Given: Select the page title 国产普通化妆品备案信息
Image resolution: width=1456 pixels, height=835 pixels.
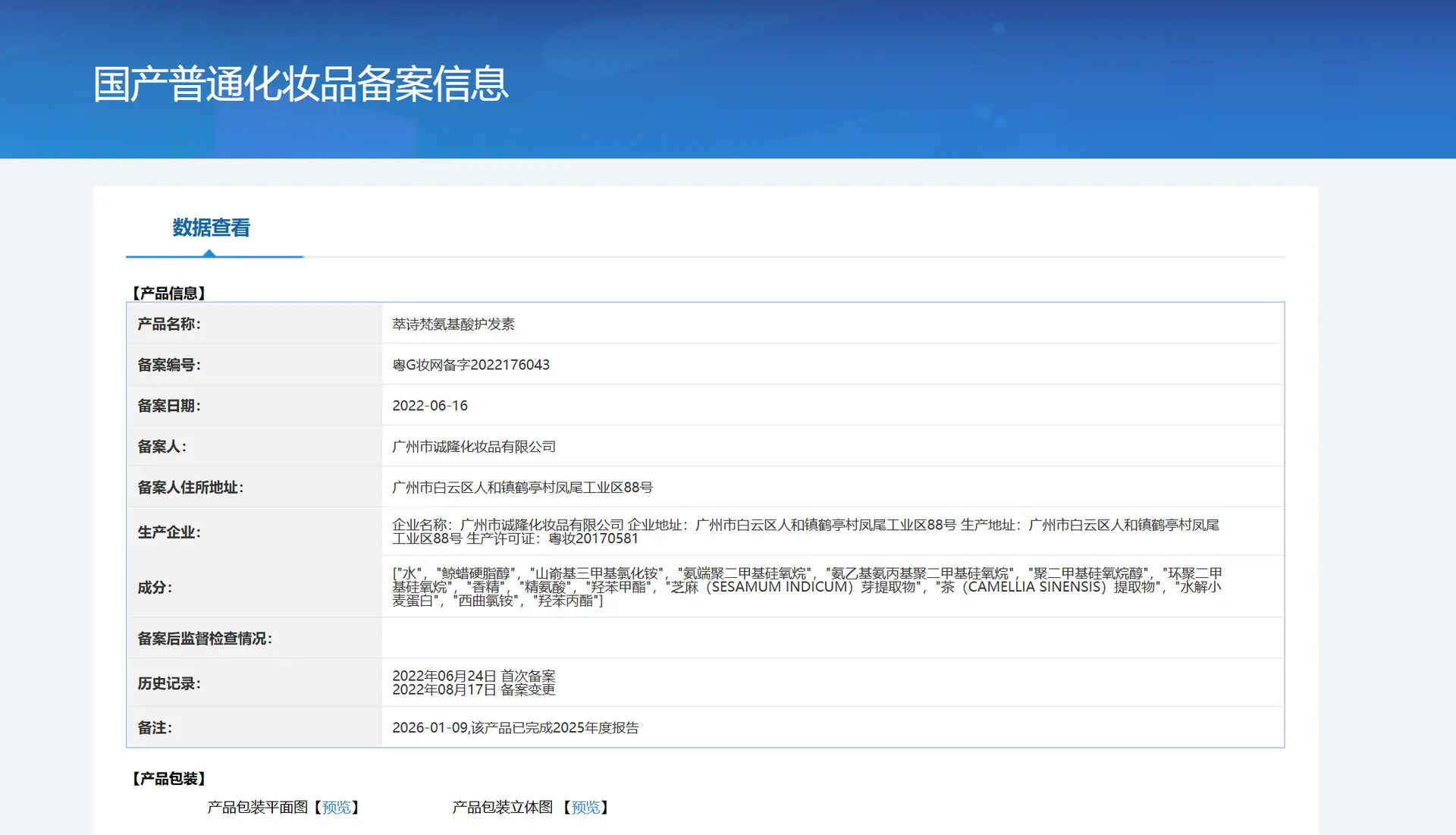Looking at the screenshot, I should [300, 83].
